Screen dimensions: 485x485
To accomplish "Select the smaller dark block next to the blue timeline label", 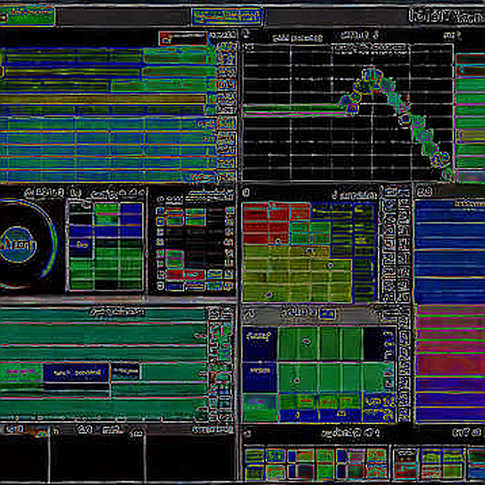I will pyautogui.click(x=125, y=371).
